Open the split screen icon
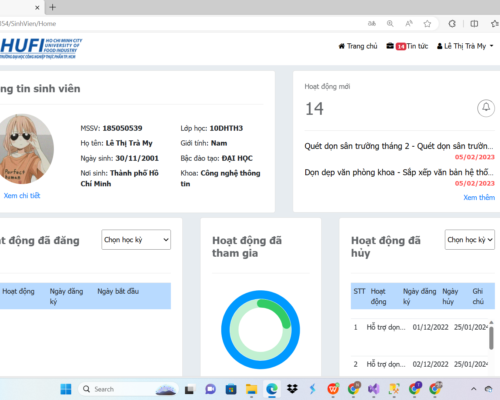This screenshot has width=500, height=400. pos(474,24)
